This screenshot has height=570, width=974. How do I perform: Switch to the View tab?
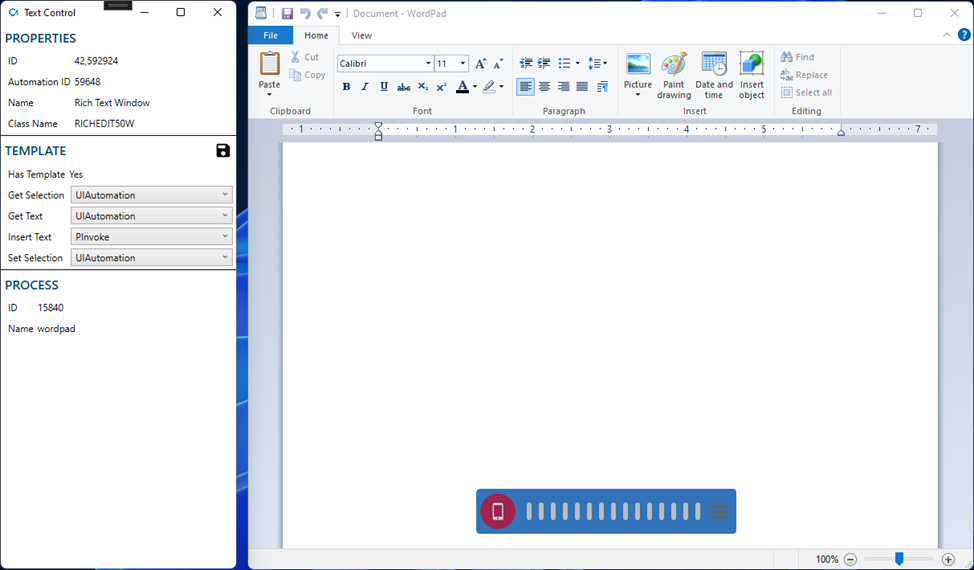click(x=361, y=35)
